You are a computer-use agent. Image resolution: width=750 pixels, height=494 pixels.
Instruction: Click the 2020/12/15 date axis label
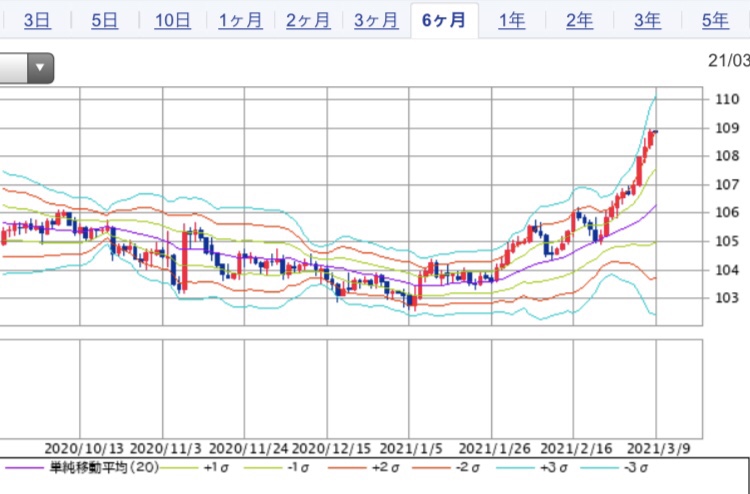[331, 449]
